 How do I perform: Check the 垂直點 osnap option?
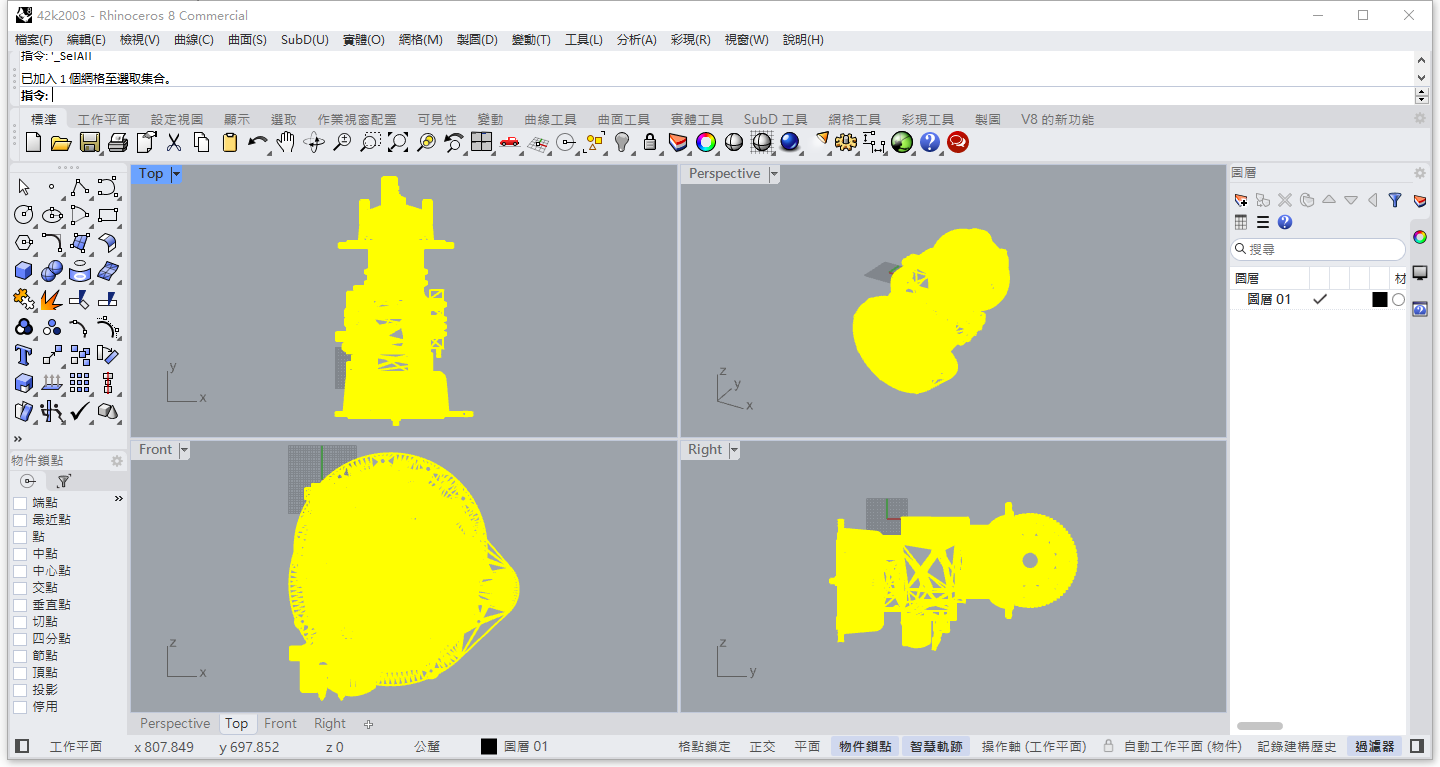coord(20,604)
